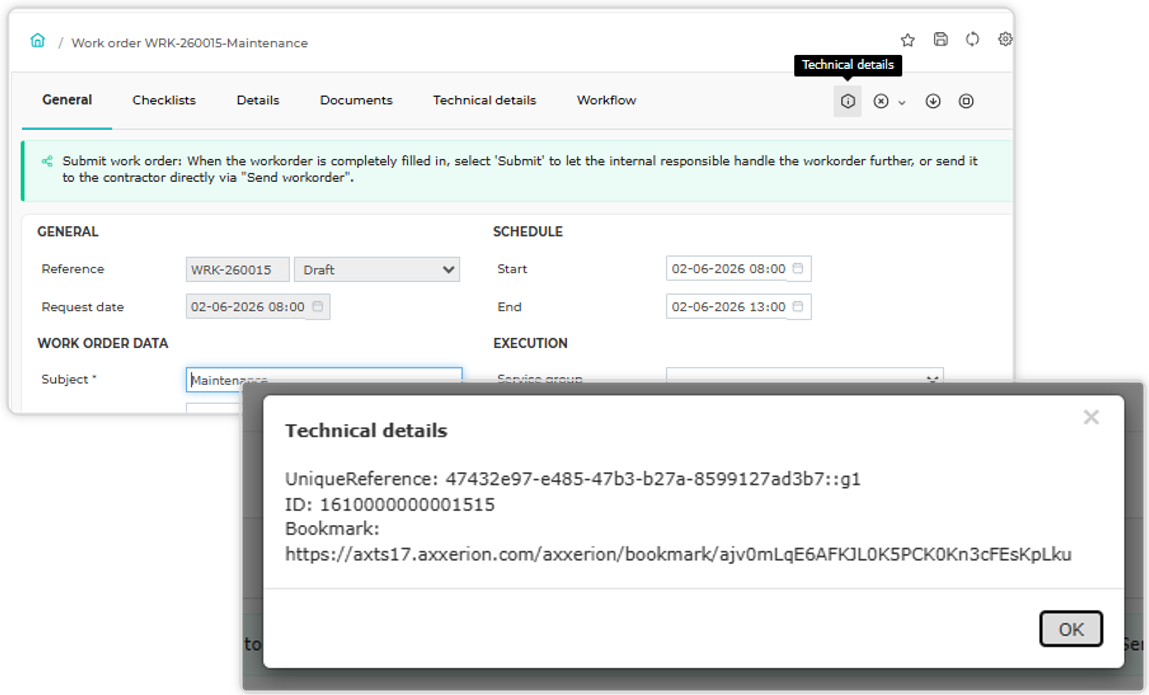Click the Subject input field

coord(324,378)
